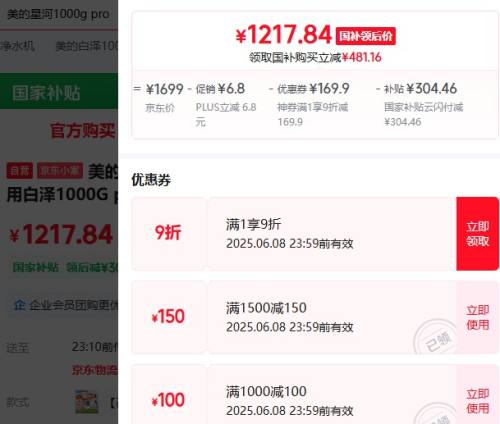Claim the 9折 coupon with 立即领取
The image size is (500, 424).
[x=477, y=234]
